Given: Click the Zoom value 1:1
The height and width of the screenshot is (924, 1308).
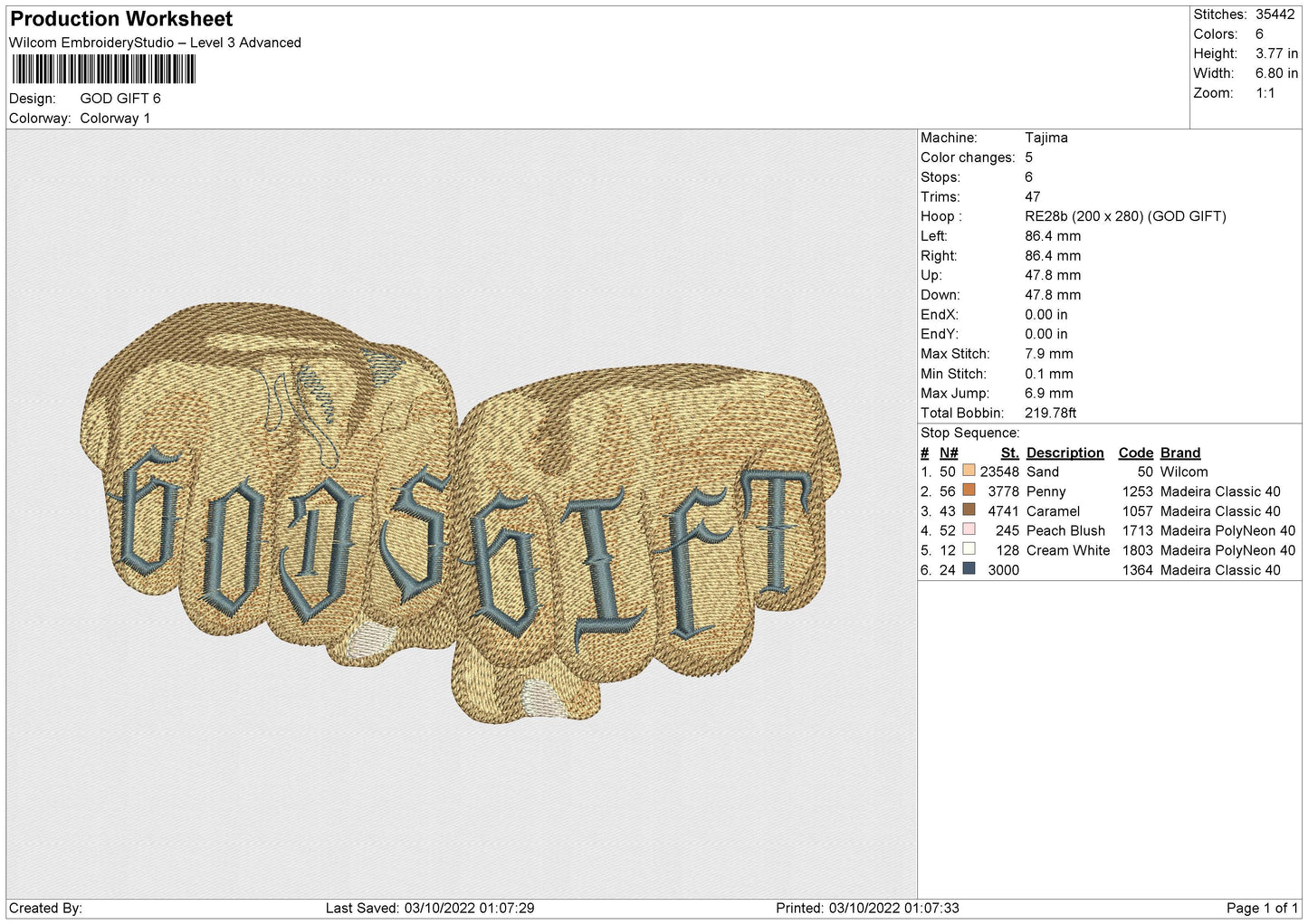Looking at the screenshot, I should (x=1265, y=93).
